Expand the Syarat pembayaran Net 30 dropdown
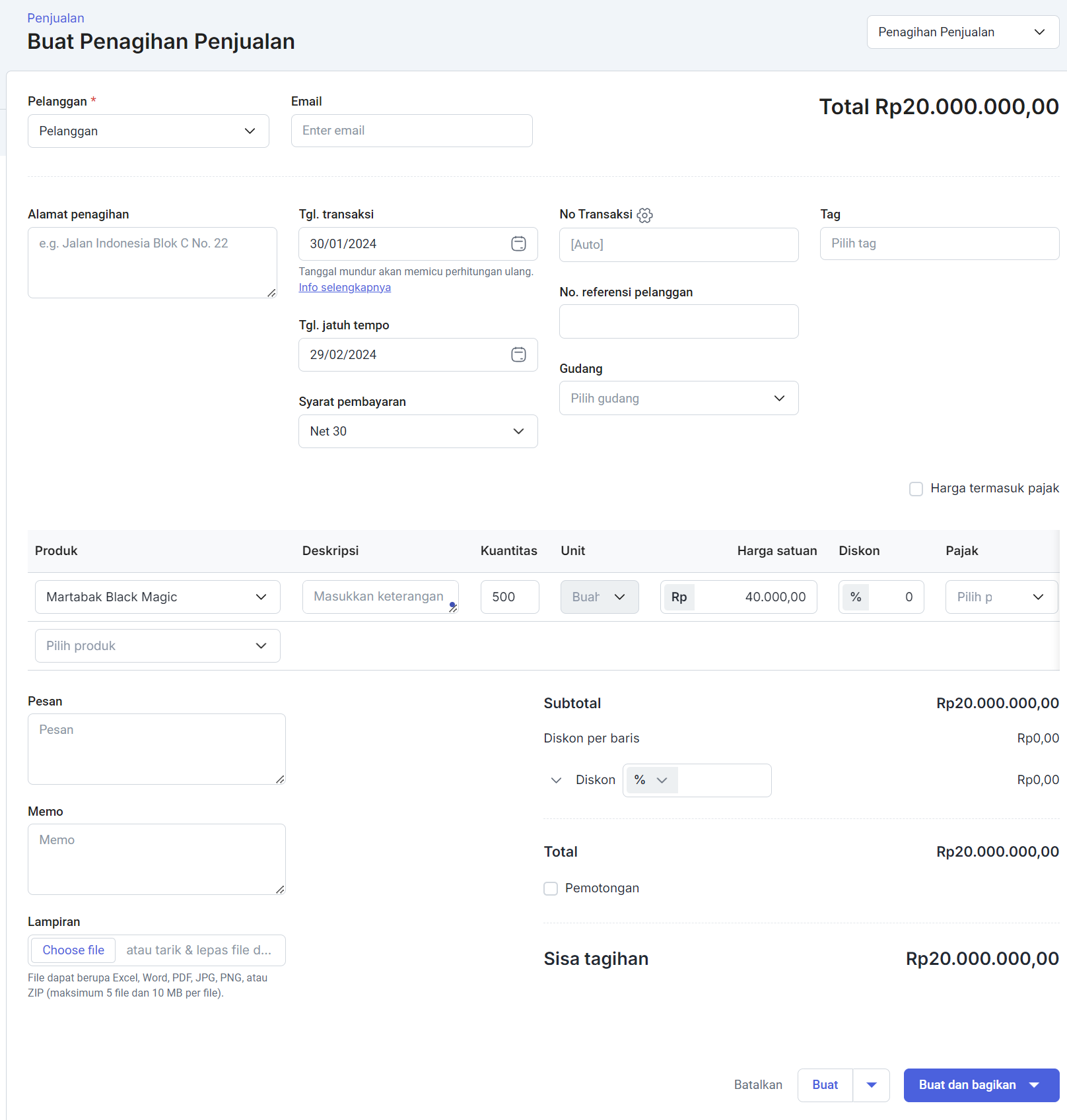The image size is (1067, 1120). tap(418, 432)
